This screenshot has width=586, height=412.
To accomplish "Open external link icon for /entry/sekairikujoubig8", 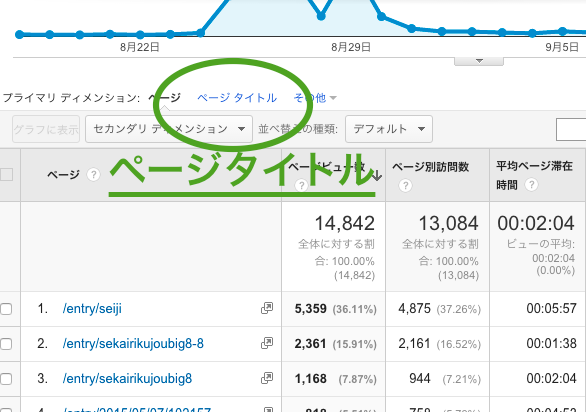I will [267, 378].
